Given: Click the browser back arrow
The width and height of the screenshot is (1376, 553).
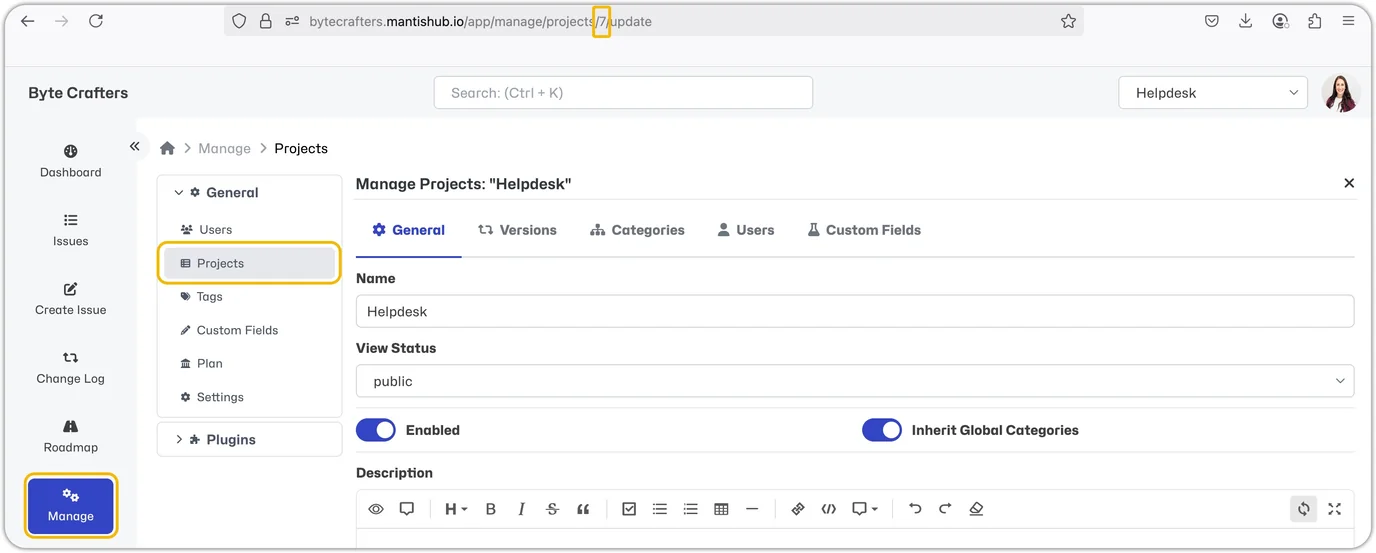Looking at the screenshot, I should 27,21.
